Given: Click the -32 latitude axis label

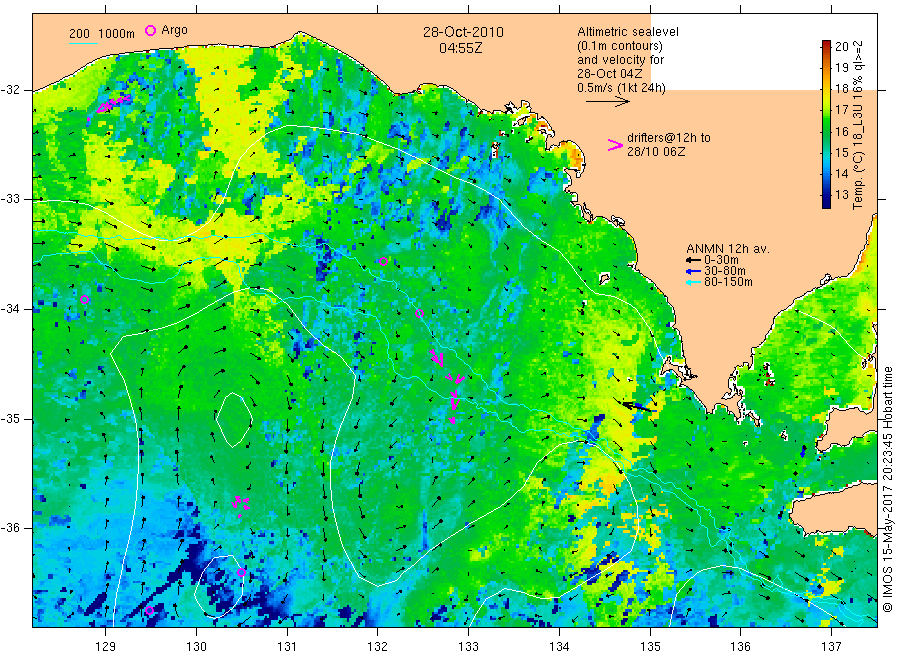Looking at the screenshot, I should (x=10, y=90).
